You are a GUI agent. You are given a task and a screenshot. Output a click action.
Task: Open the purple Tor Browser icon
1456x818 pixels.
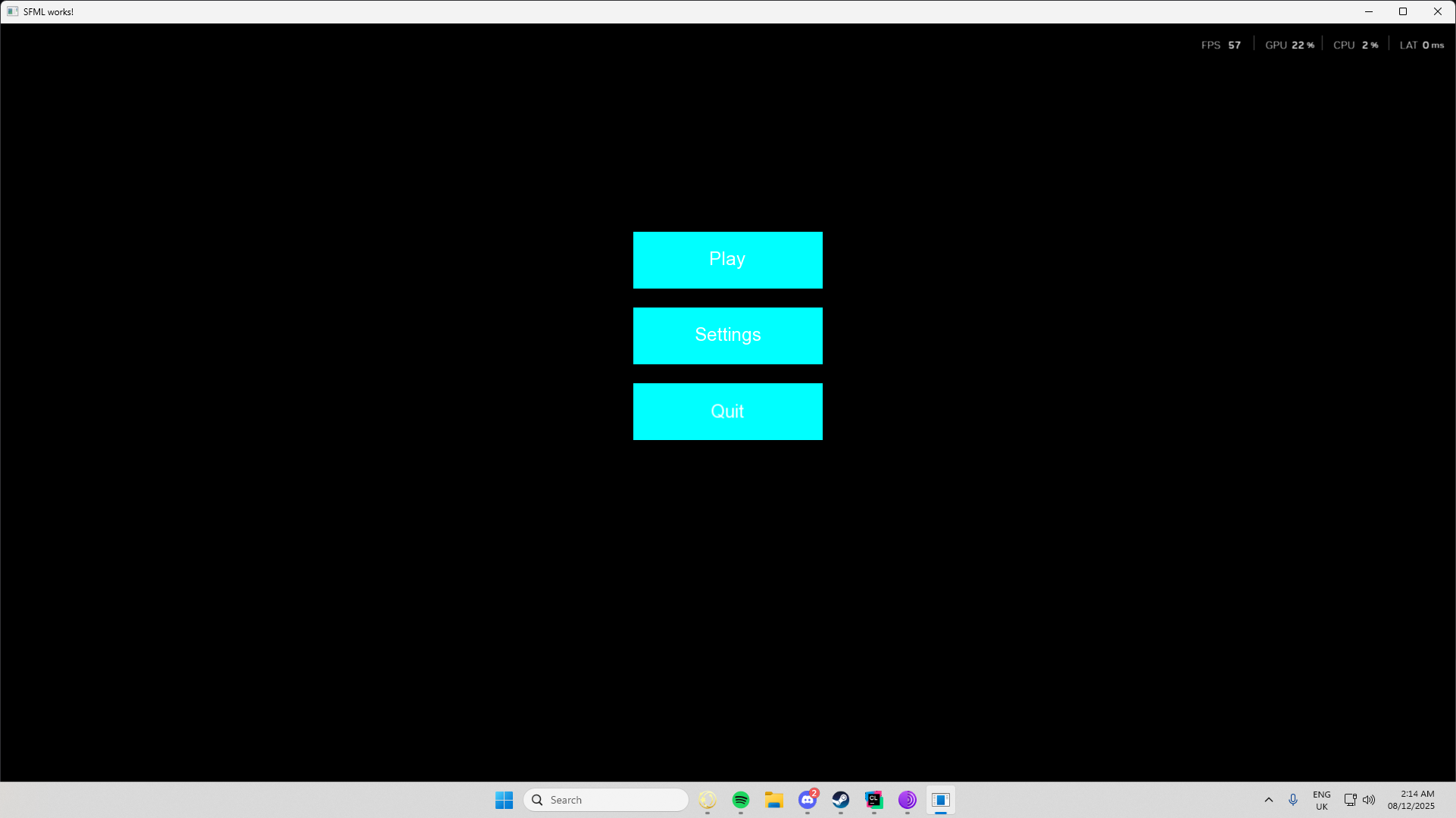click(x=908, y=800)
